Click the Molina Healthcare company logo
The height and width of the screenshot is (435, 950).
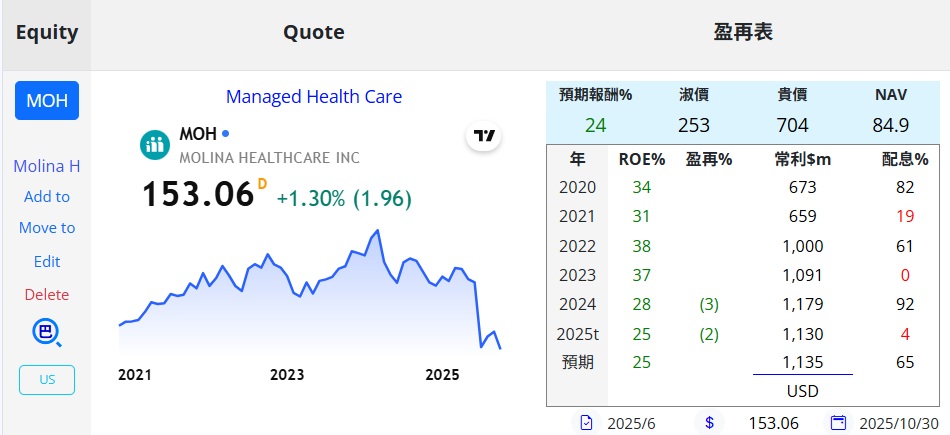tap(155, 145)
